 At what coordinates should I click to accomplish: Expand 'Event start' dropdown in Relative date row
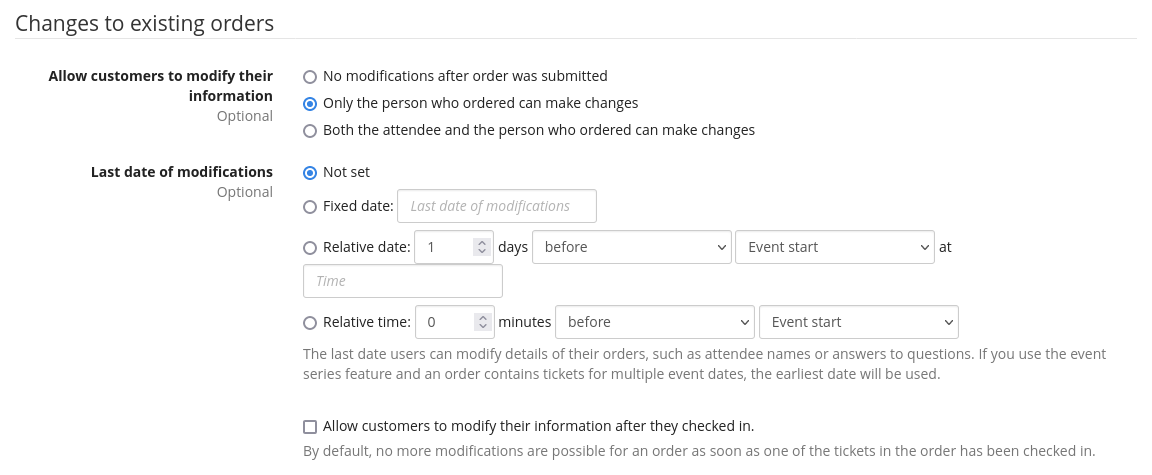pos(834,247)
